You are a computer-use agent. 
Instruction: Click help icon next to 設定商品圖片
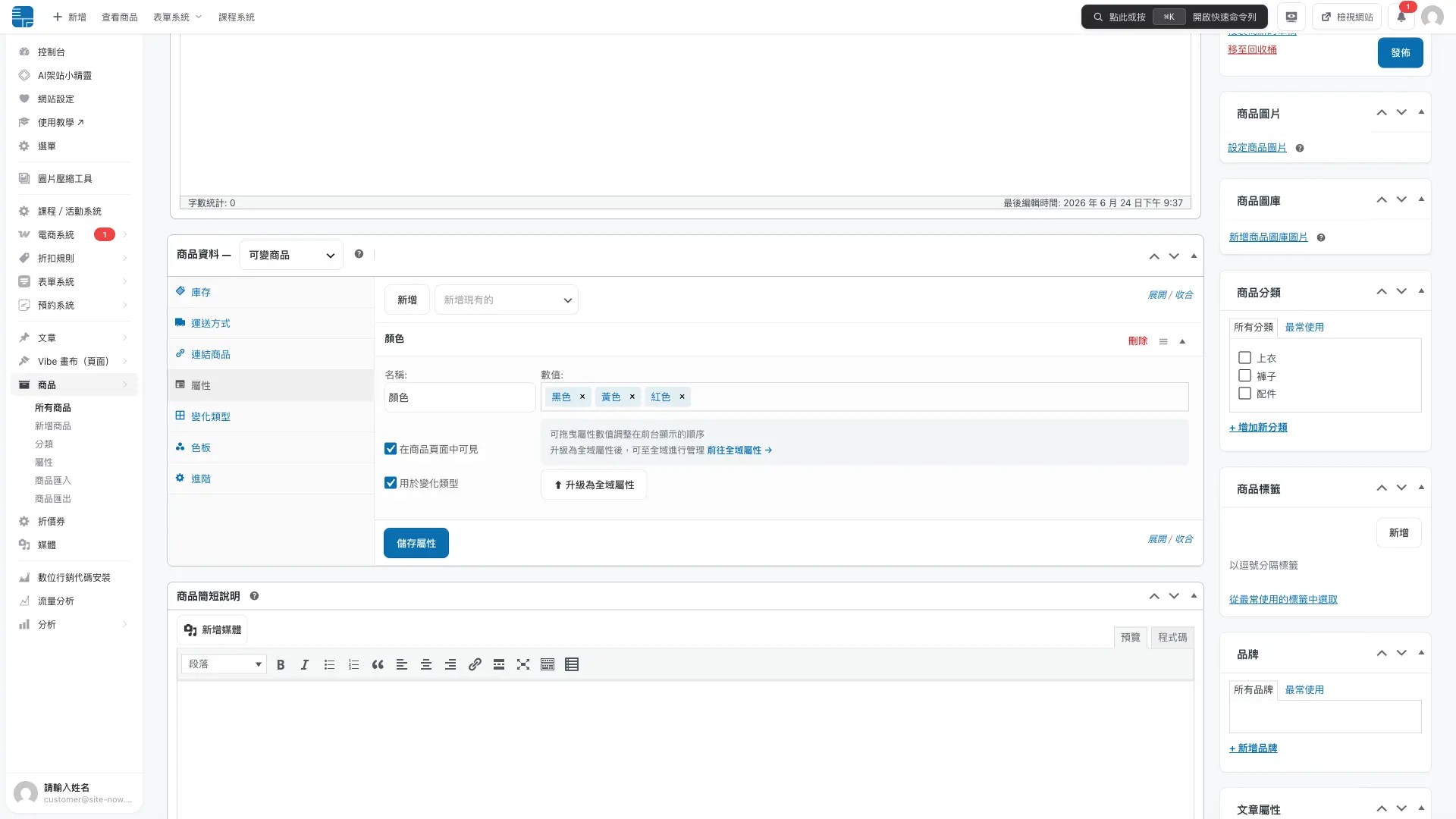(1300, 149)
